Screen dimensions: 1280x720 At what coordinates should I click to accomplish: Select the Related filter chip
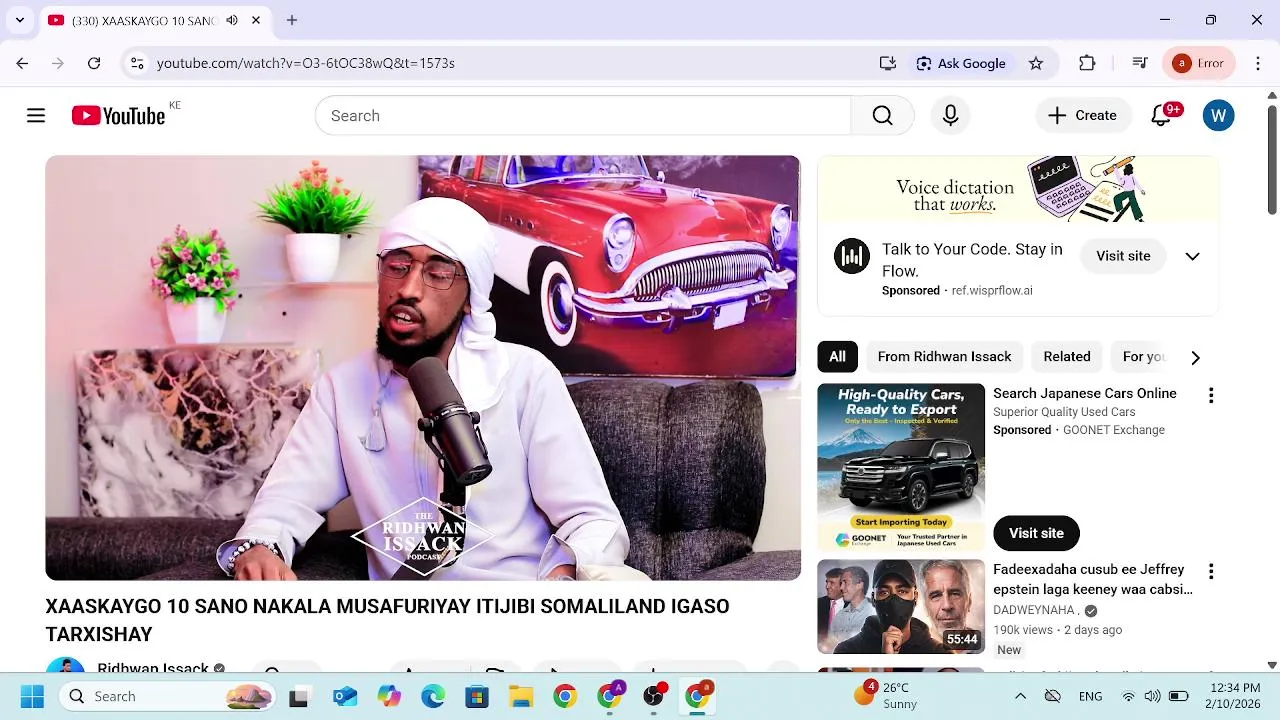(x=1067, y=357)
